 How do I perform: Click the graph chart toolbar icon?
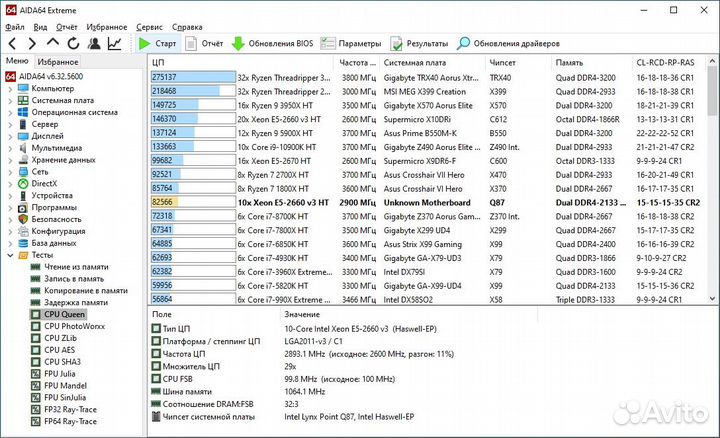tap(114, 44)
